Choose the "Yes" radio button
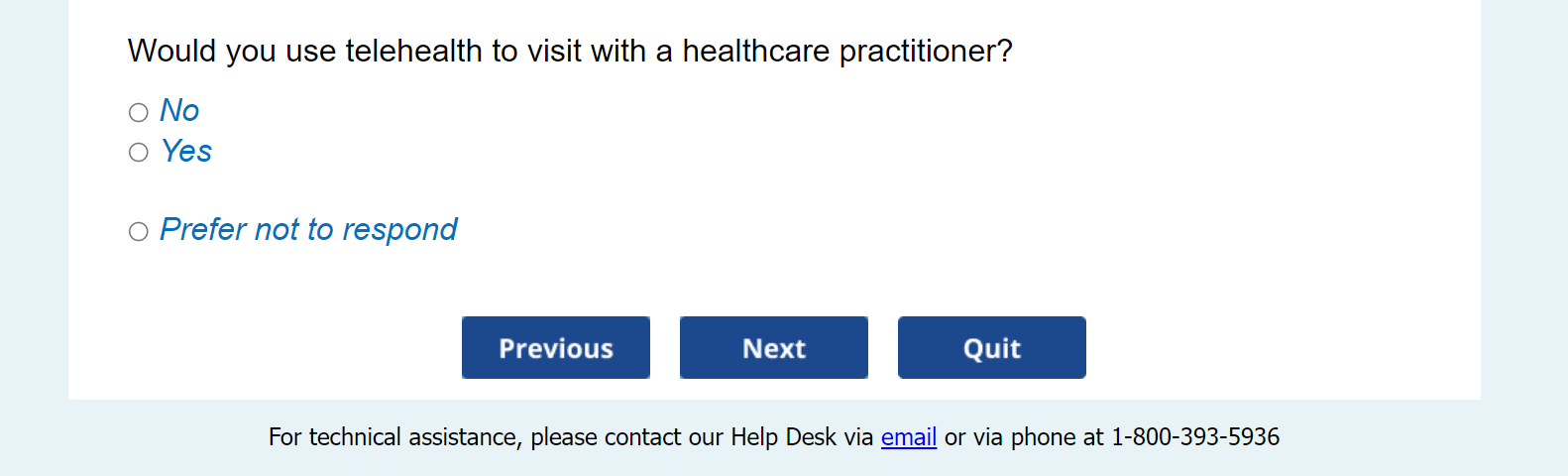 [139, 152]
